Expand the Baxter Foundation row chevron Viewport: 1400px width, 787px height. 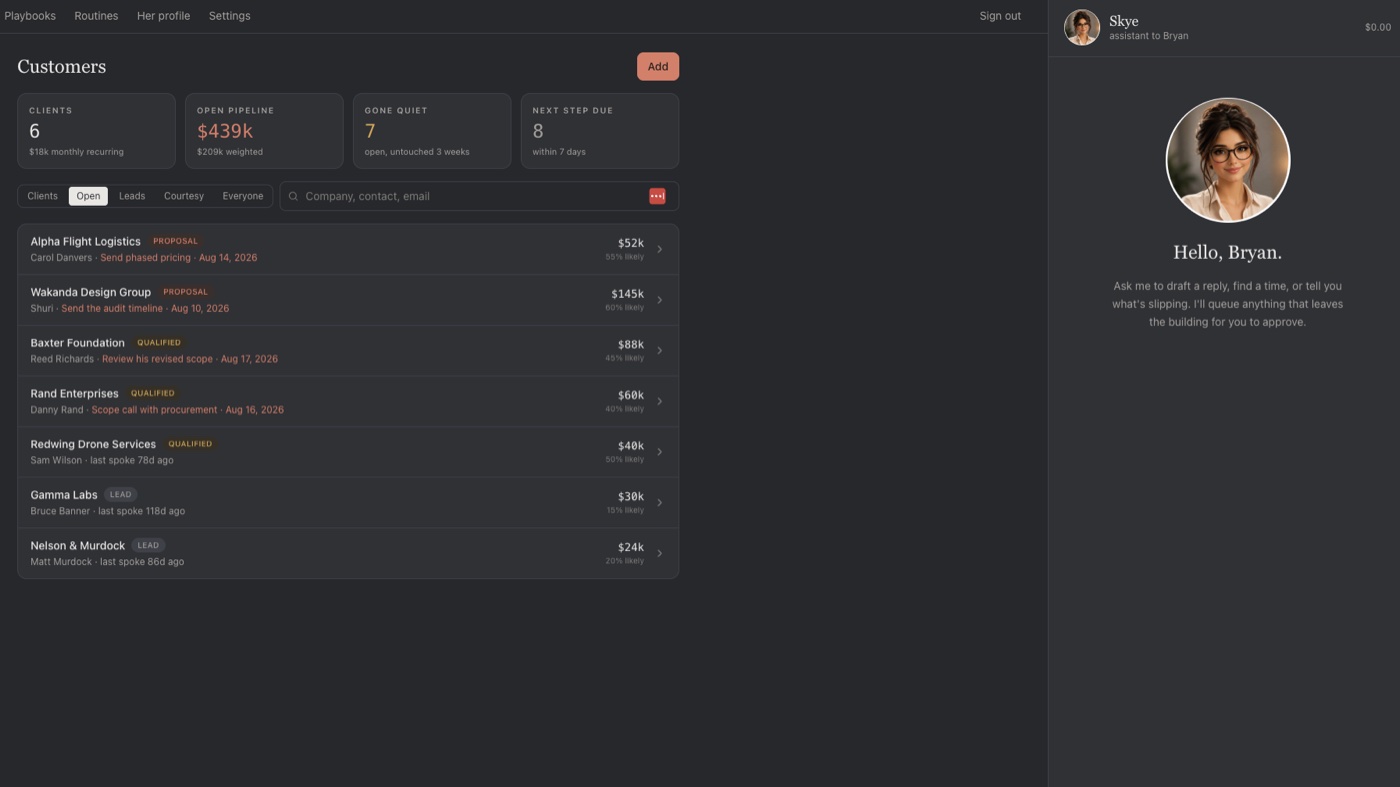(659, 351)
